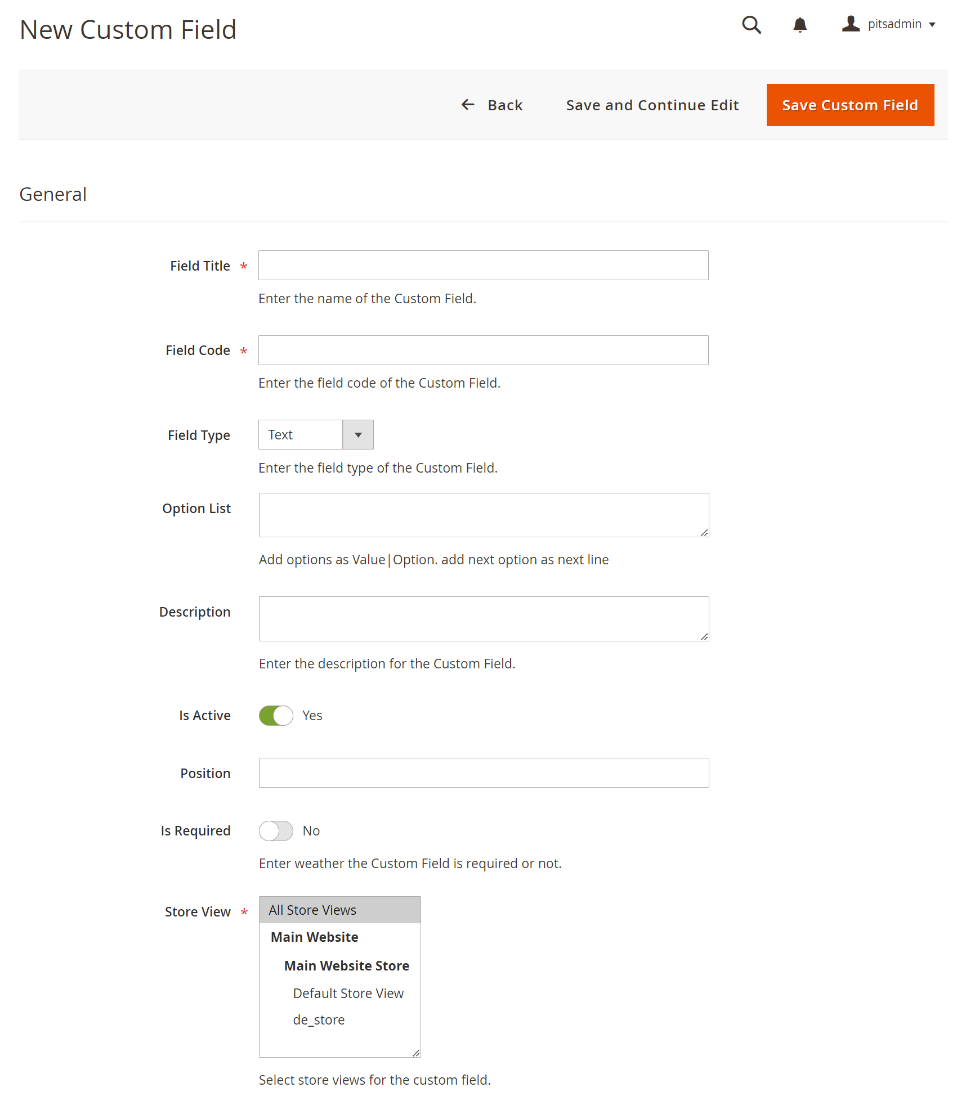The height and width of the screenshot is (1101, 966).
Task: Click the Description textarea
Action: point(483,619)
